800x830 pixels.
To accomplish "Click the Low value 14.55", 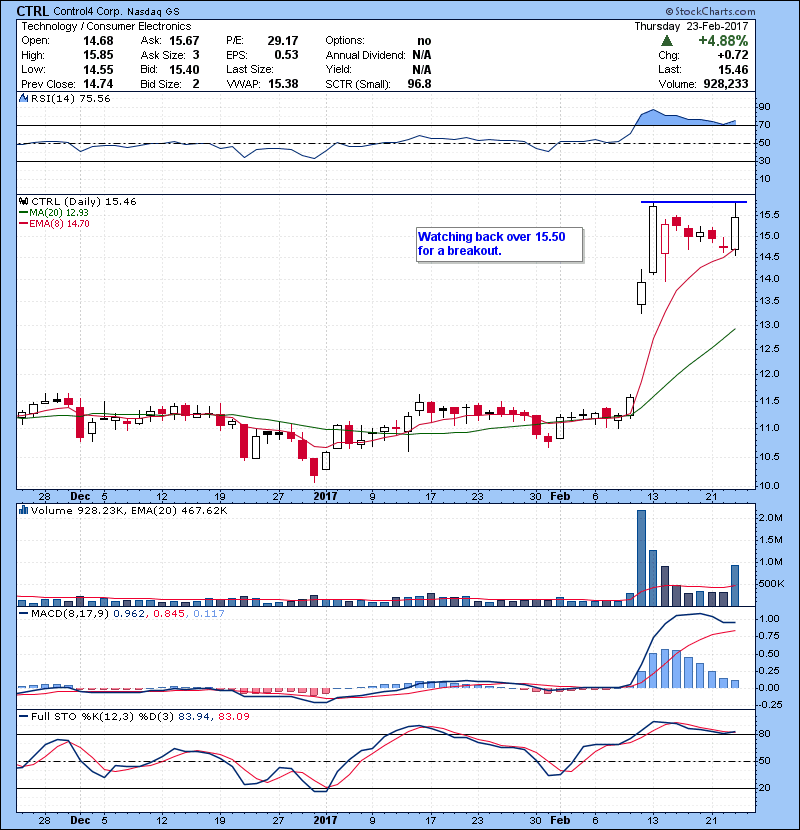I will tap(98, 69).
